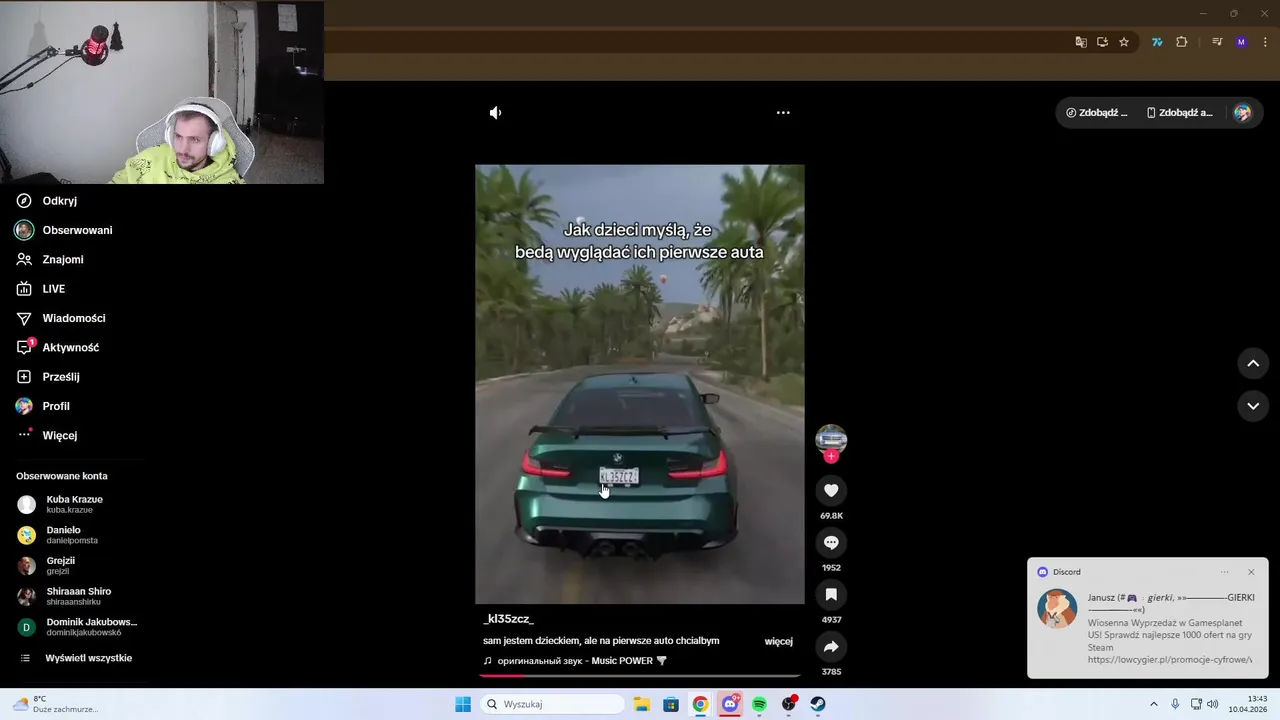Expand caption with więcej
Screen dimensions: 1280x720
coord(778,641)
